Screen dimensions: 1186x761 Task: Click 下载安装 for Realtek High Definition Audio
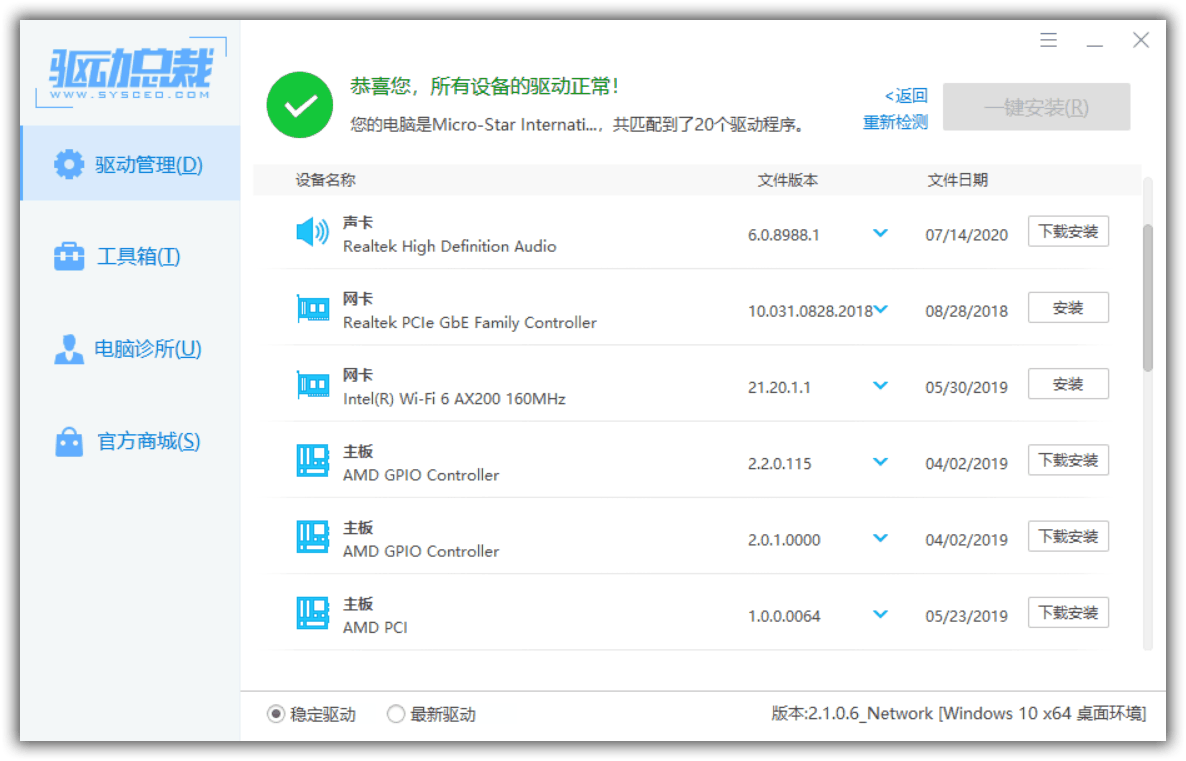[x=1068, y=232]
